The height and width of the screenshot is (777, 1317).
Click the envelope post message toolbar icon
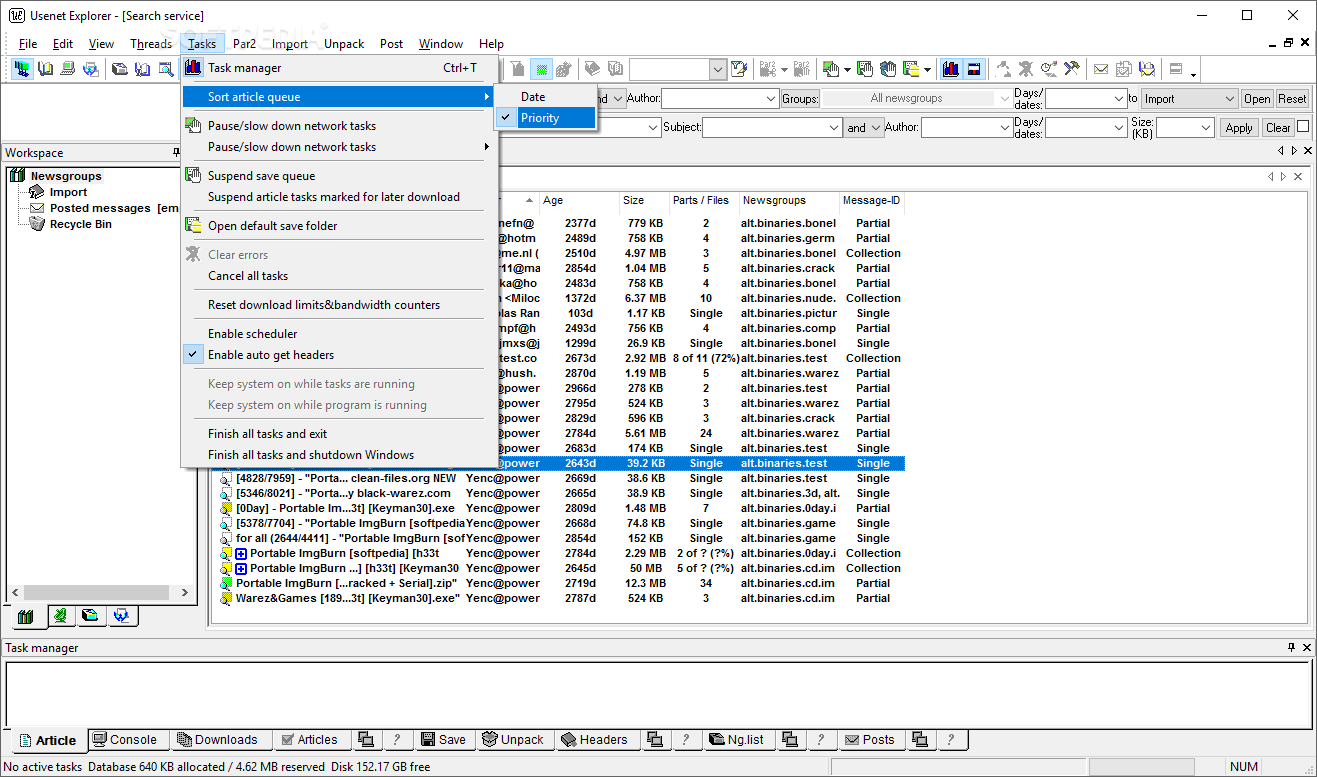tap(1100, 69)
